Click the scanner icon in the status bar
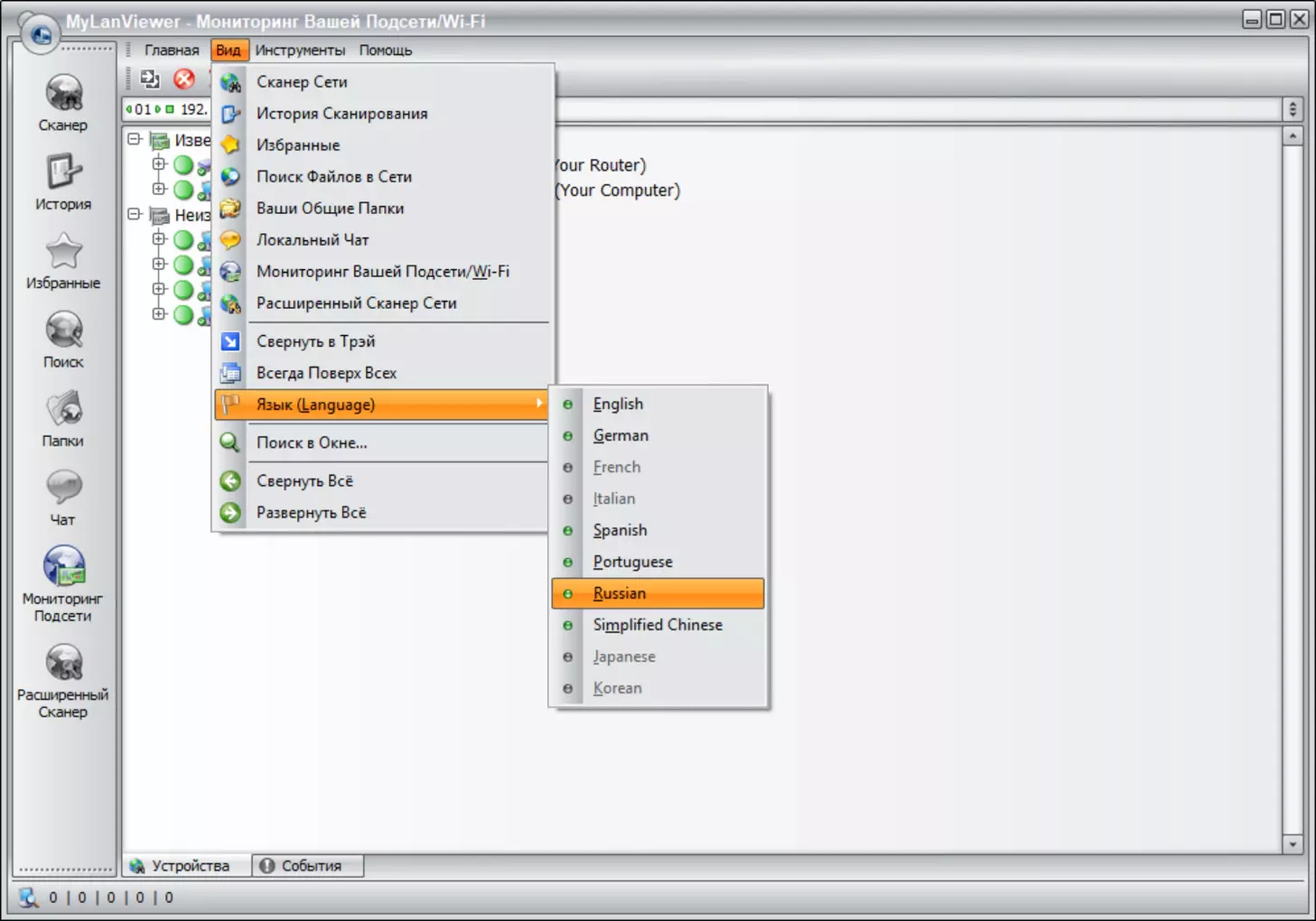The image size is (1316, 921). pyautogui.click(x=28, y=898)
